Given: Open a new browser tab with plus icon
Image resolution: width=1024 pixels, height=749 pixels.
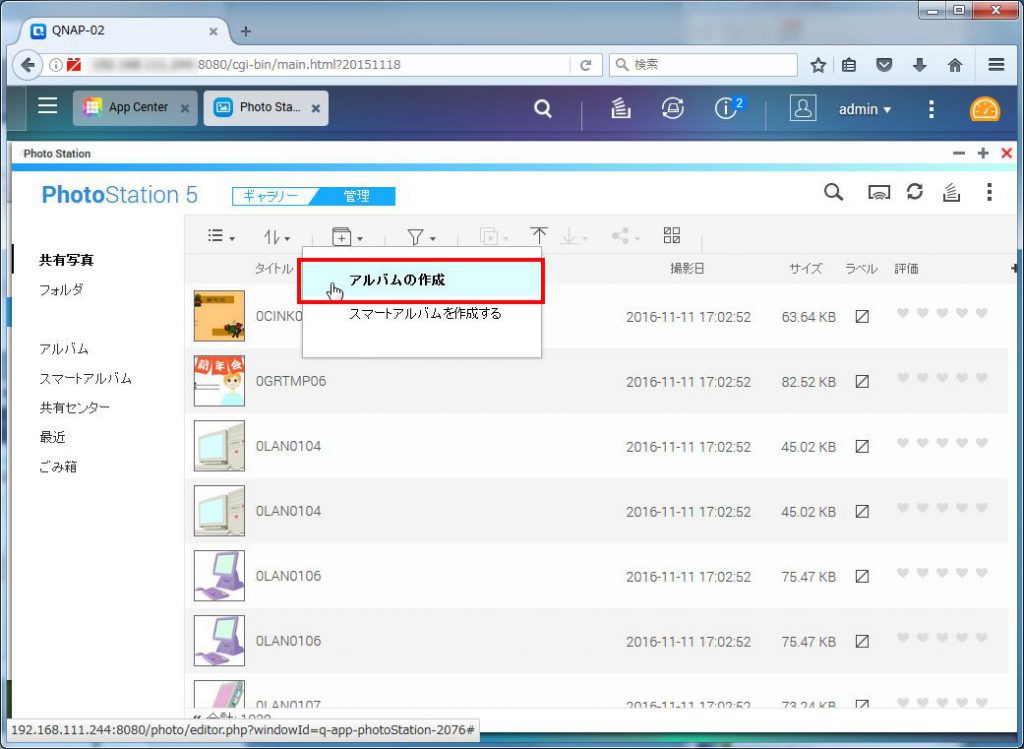Looking at the screenshot, I should [246, 31].
